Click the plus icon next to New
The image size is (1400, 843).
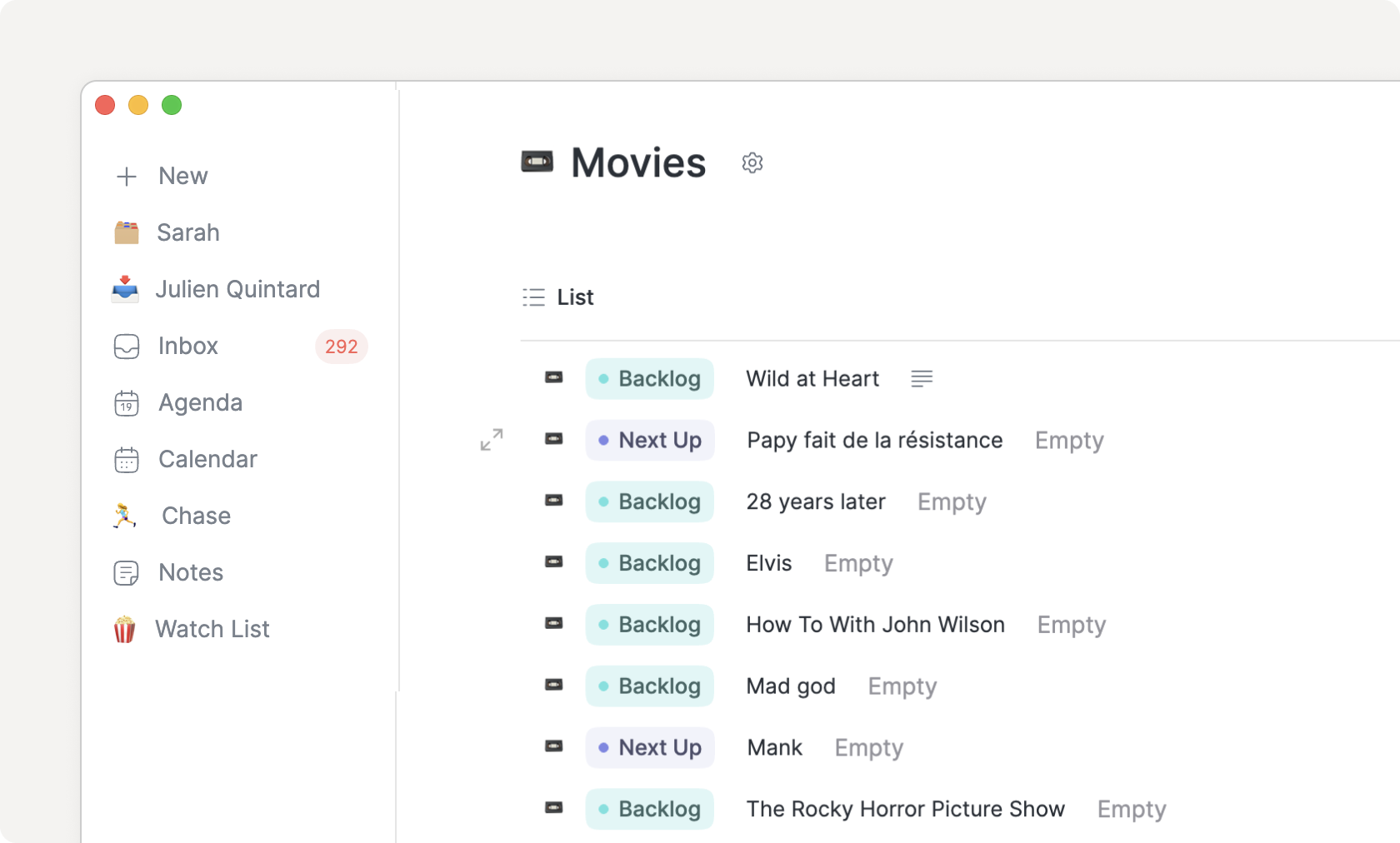pyautogui.click(x=127, y=177)
